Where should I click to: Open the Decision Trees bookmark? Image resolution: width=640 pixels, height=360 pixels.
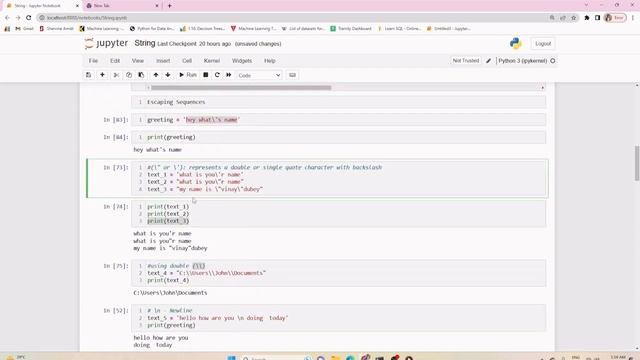(202, 29)
